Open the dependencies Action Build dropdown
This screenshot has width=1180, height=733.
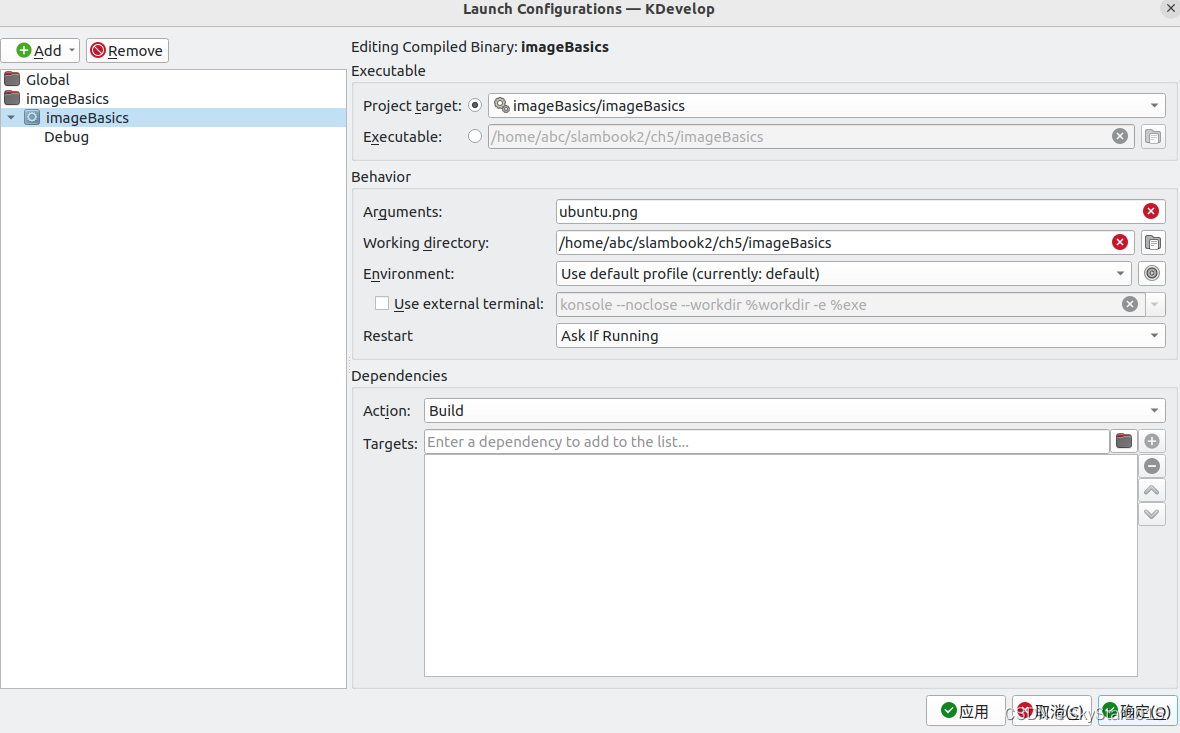[795, 411]
